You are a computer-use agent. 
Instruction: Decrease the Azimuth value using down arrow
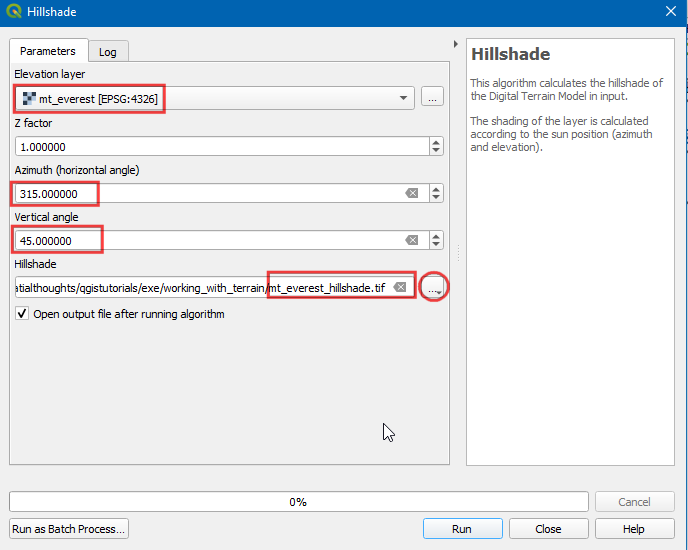pos(436,197)
